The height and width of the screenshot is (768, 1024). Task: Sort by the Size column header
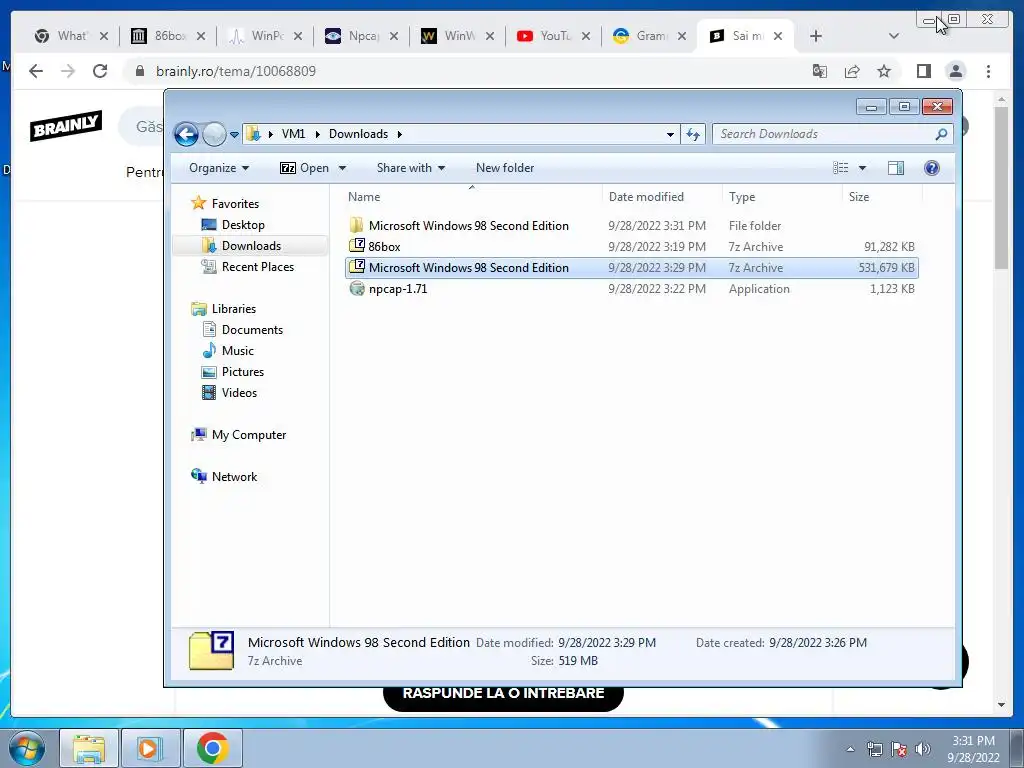click(882, 197)
